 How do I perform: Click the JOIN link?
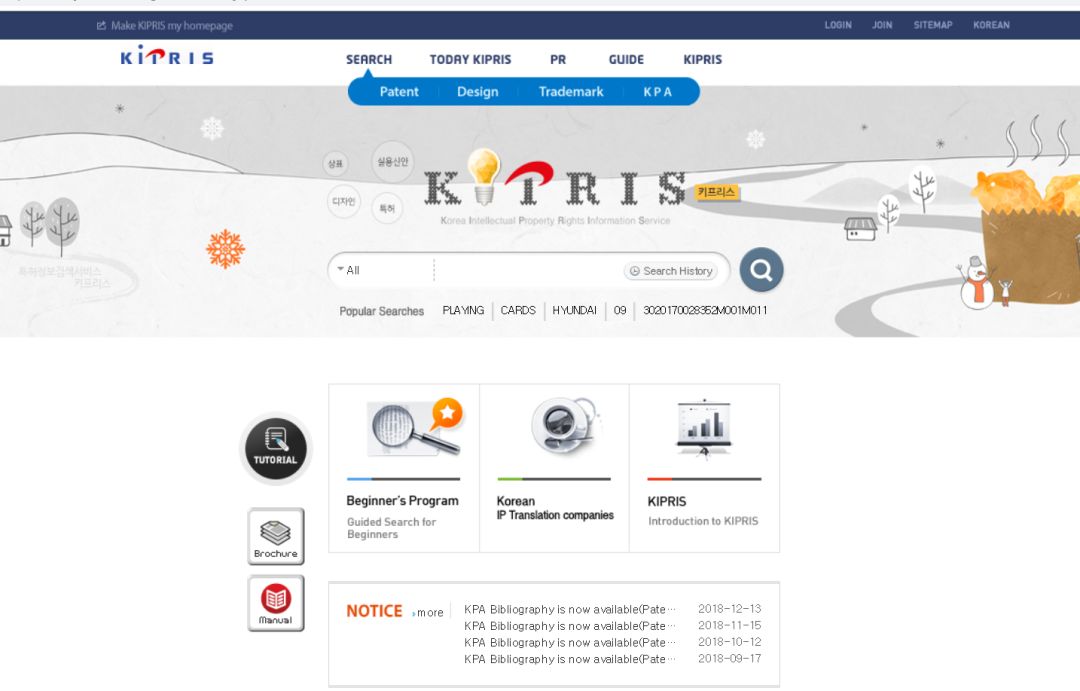pyautogui.click(x=882, y=25)
